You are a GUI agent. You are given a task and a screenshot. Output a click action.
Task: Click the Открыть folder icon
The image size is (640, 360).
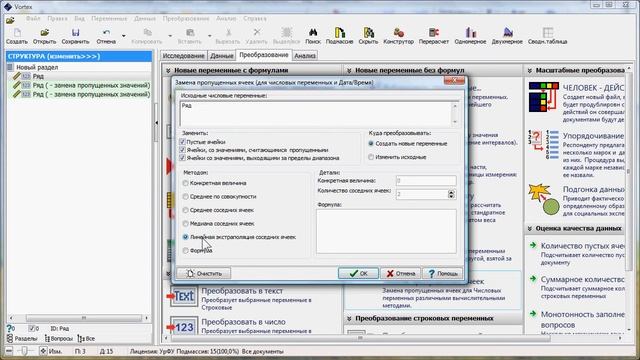tap(44, 32)
